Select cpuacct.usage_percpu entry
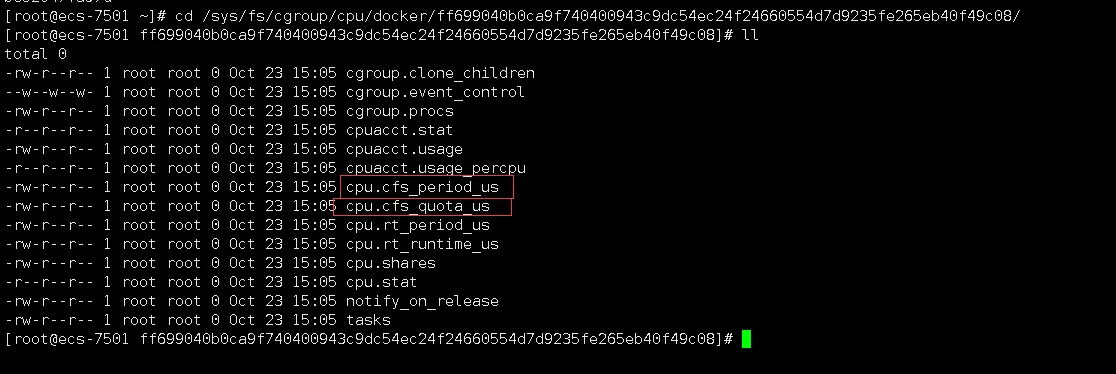 [436, 169]
